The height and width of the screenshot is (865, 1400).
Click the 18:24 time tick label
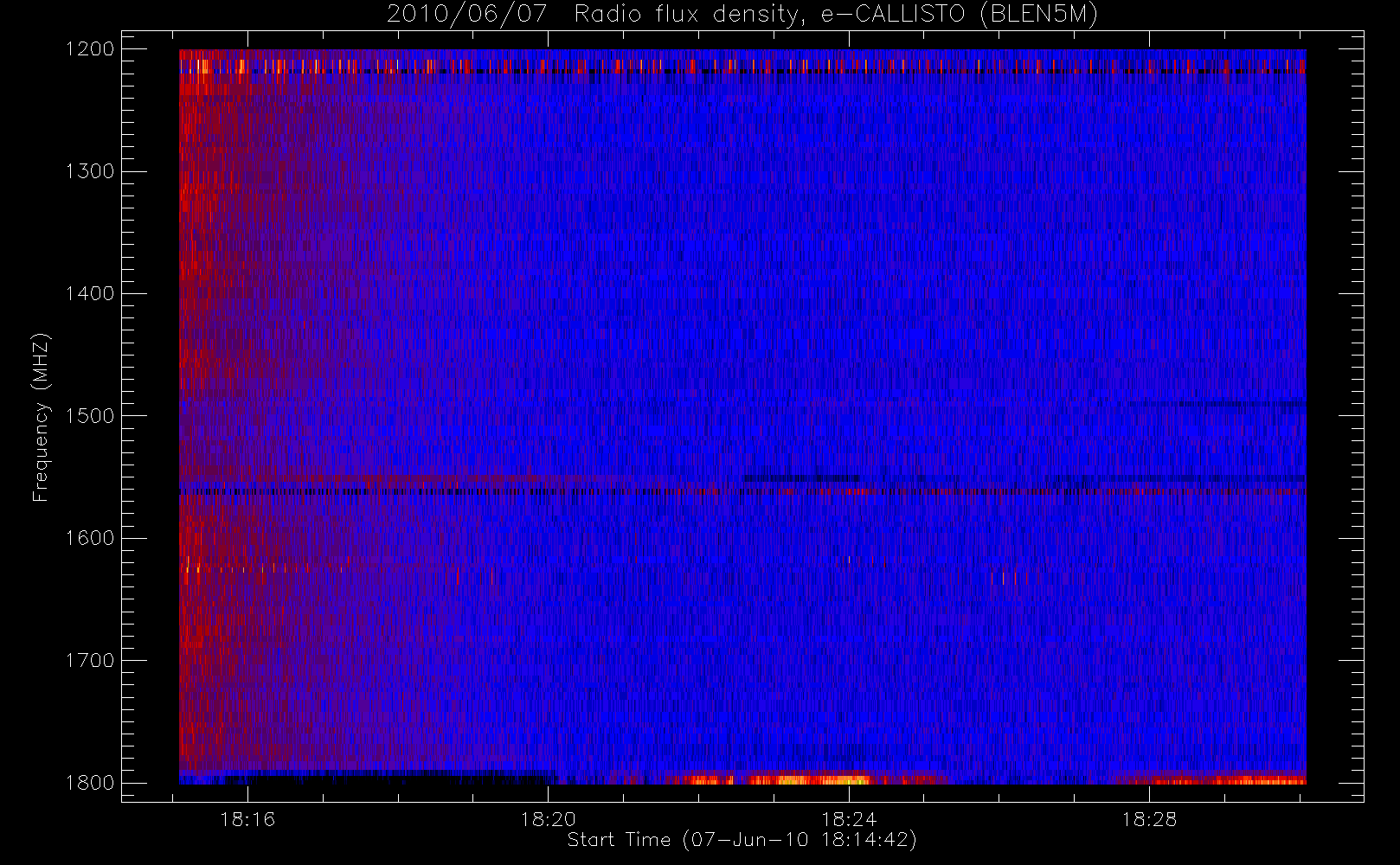click(x=849, y=819)
